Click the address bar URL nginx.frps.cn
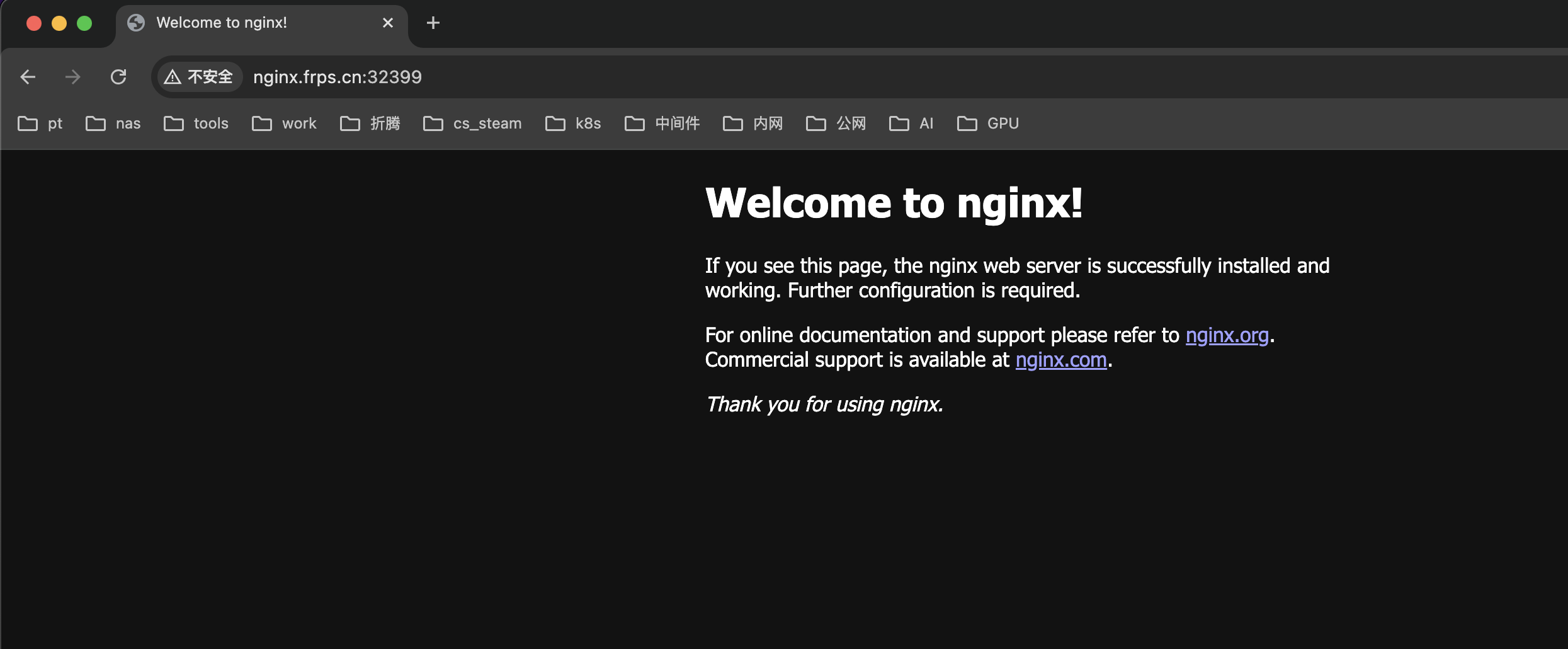This screenshot has height=649, width=1568. [x=337, y=77]
